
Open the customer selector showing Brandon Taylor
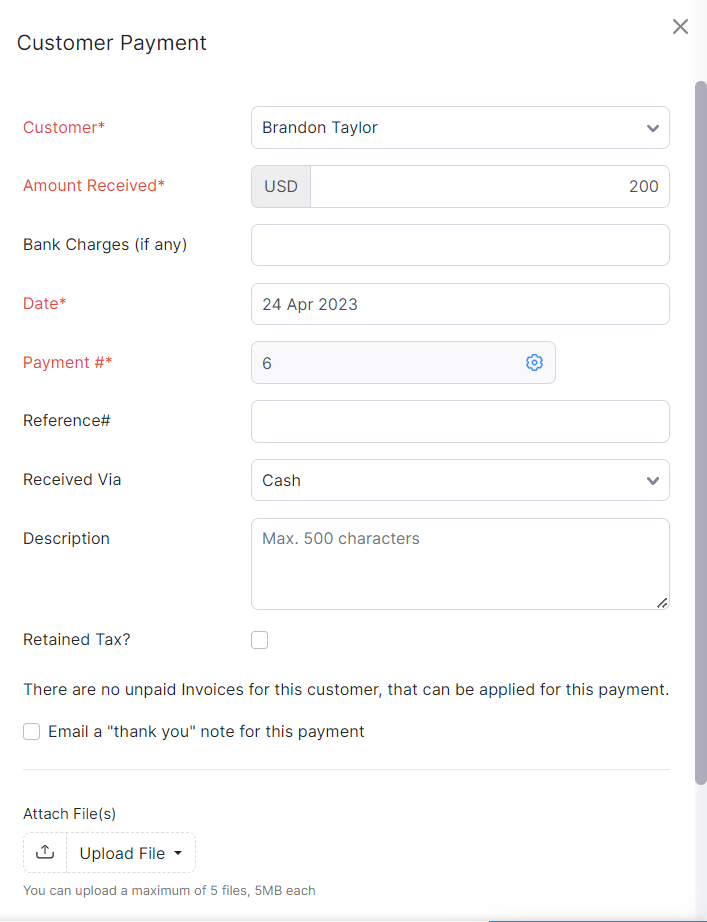click(x=460, y=127)
